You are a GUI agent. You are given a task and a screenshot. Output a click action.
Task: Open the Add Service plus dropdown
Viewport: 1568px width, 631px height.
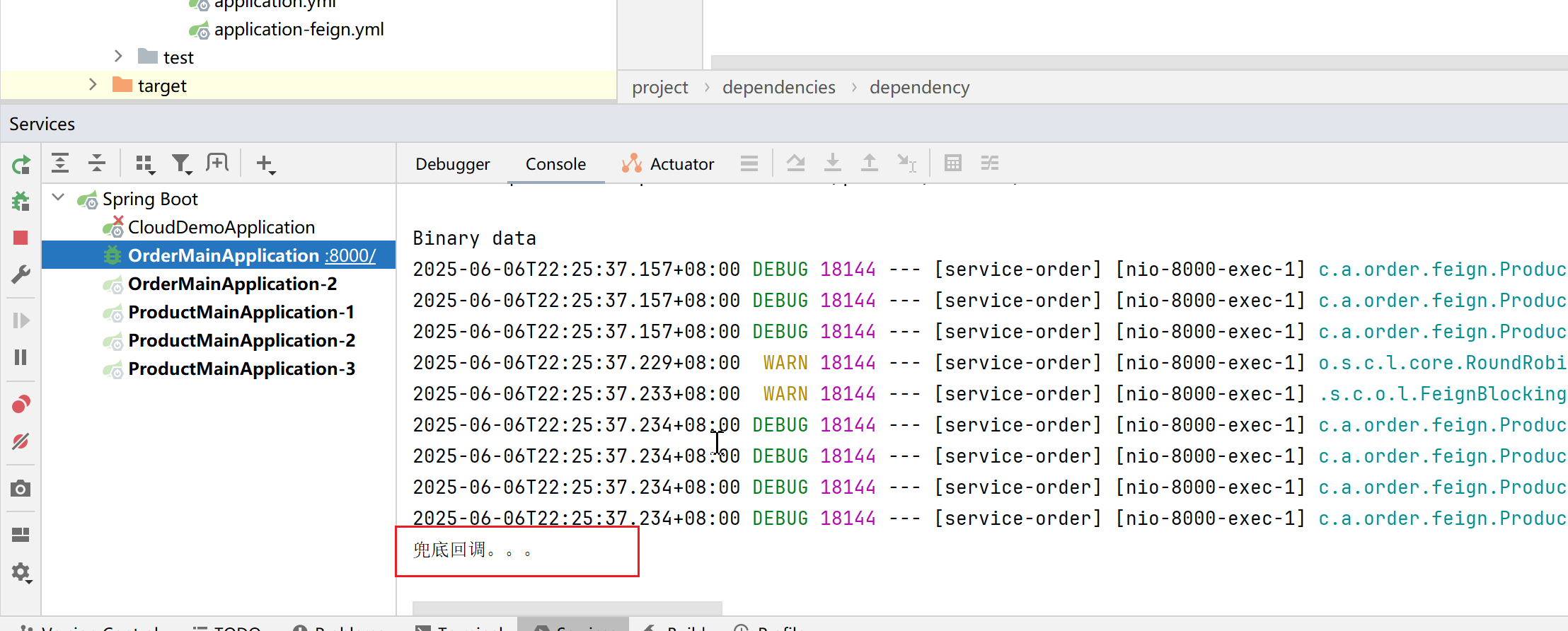point(266,164)
